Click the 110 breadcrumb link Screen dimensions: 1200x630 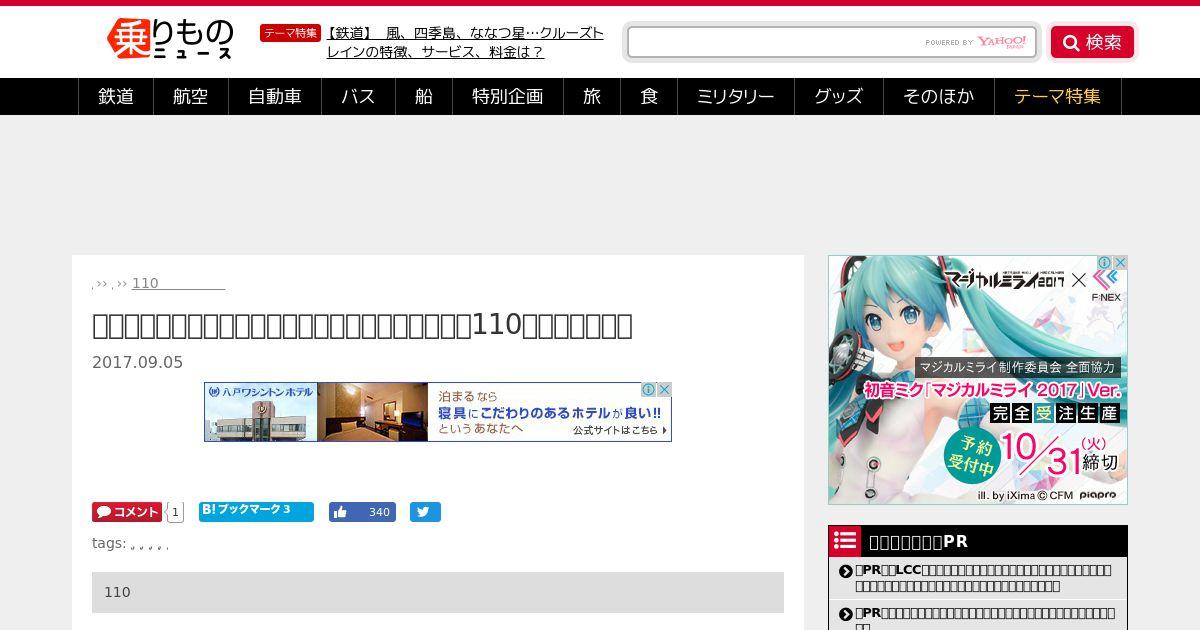pyautogui.click(x=178, y=283)
